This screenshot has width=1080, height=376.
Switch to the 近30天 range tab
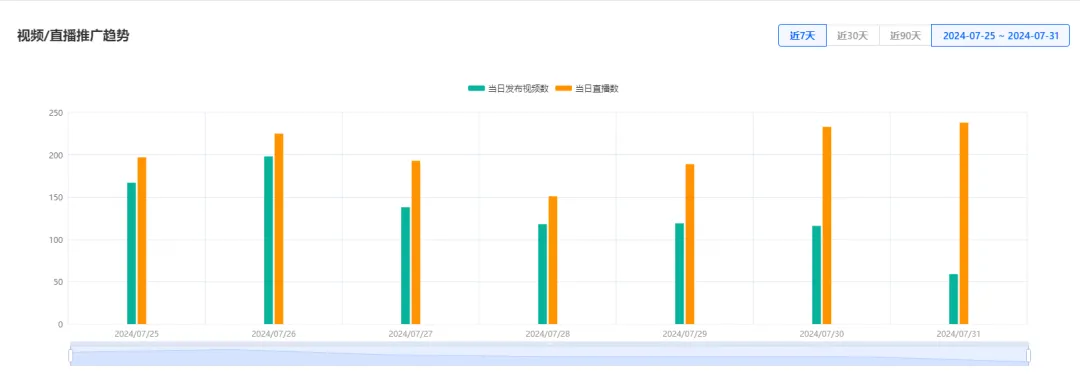[x=853, y=36]
